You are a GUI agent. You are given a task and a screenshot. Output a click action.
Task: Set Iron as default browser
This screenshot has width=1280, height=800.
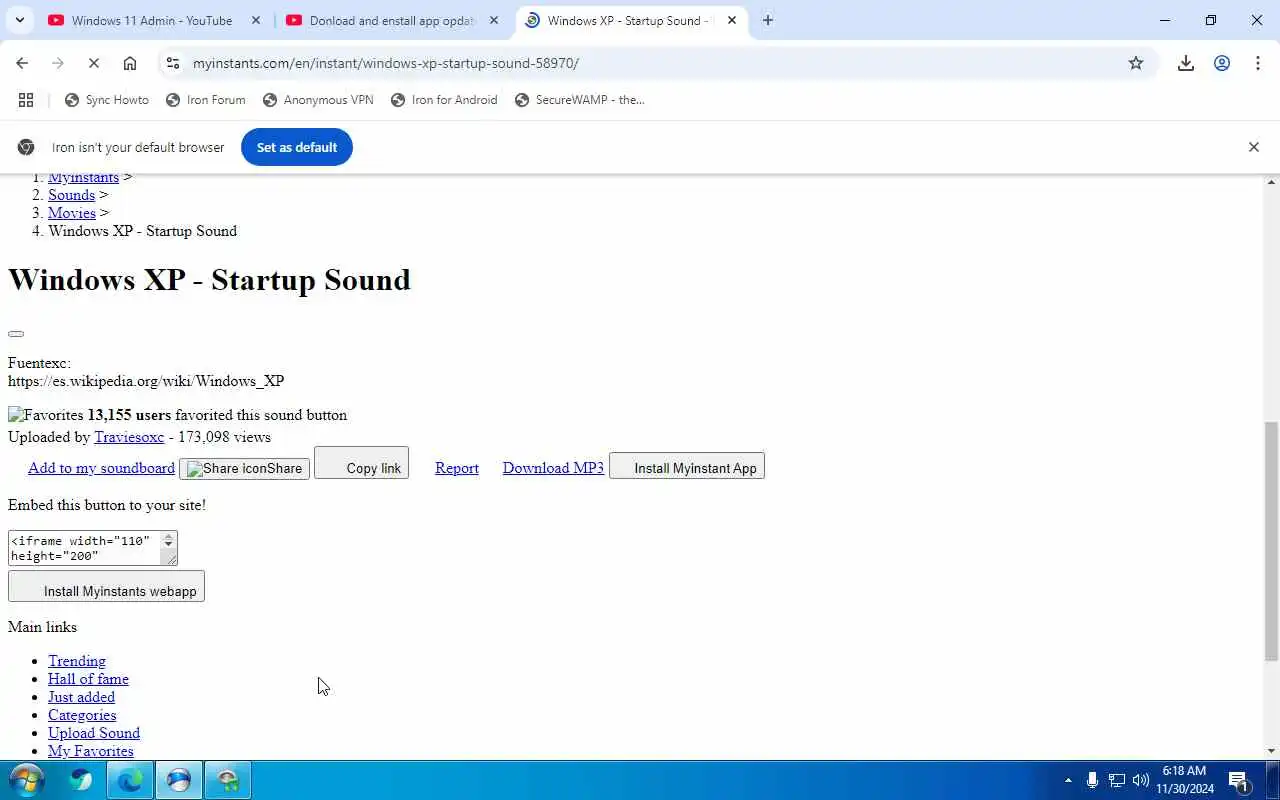pos(297,147)
